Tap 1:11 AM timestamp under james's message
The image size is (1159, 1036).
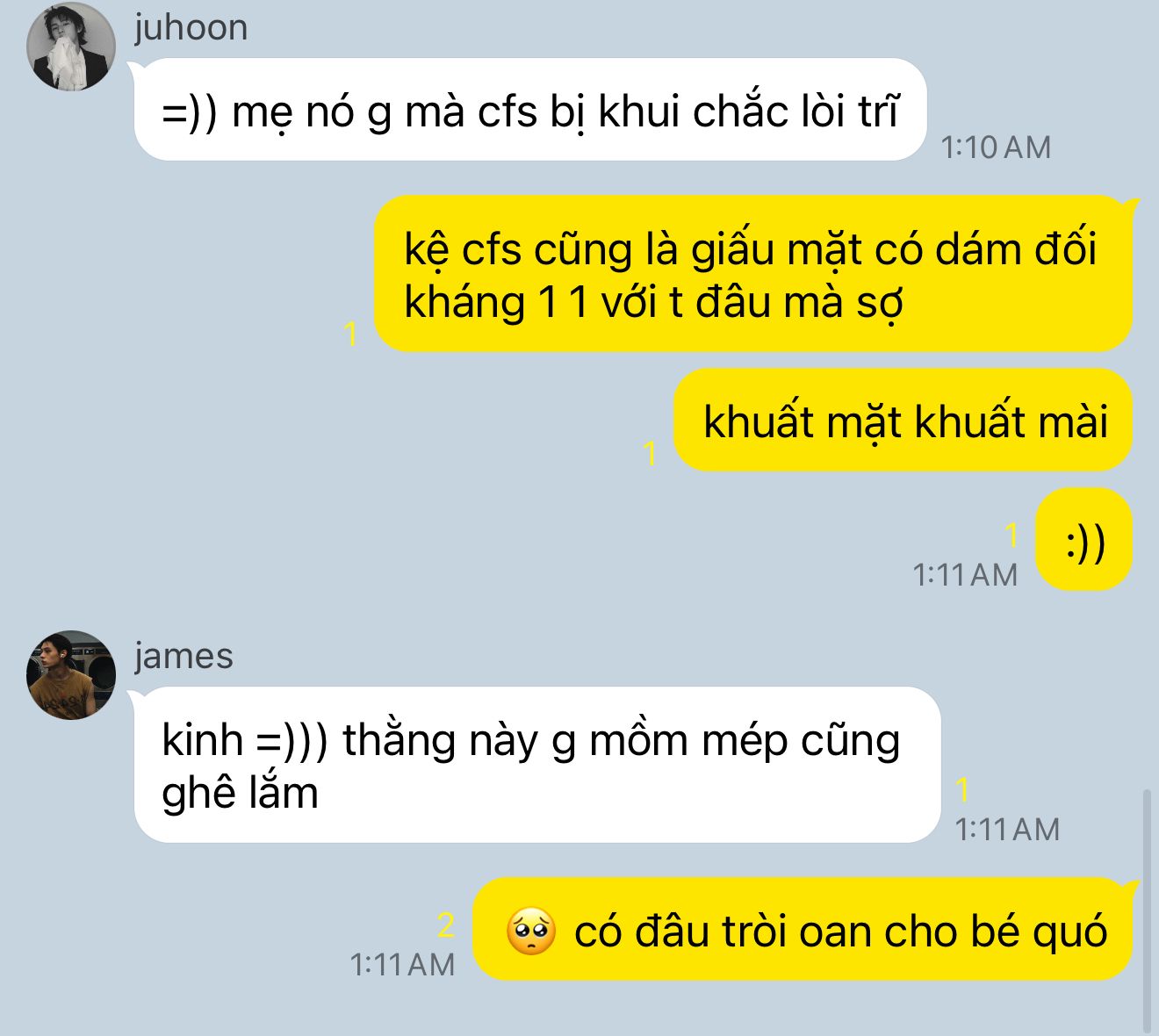(1007, 830)
